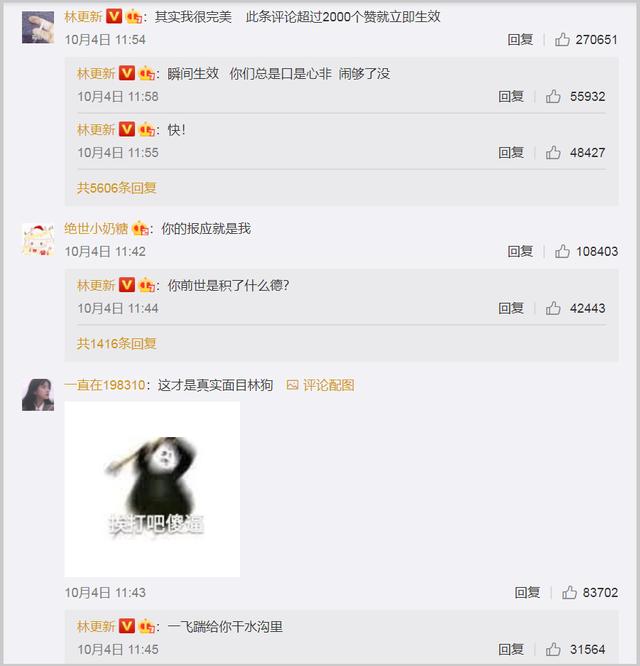Open 绝世小奶糖's profile avatar
Viewport: 640px width, 666px height.
[x=38, y=239]
